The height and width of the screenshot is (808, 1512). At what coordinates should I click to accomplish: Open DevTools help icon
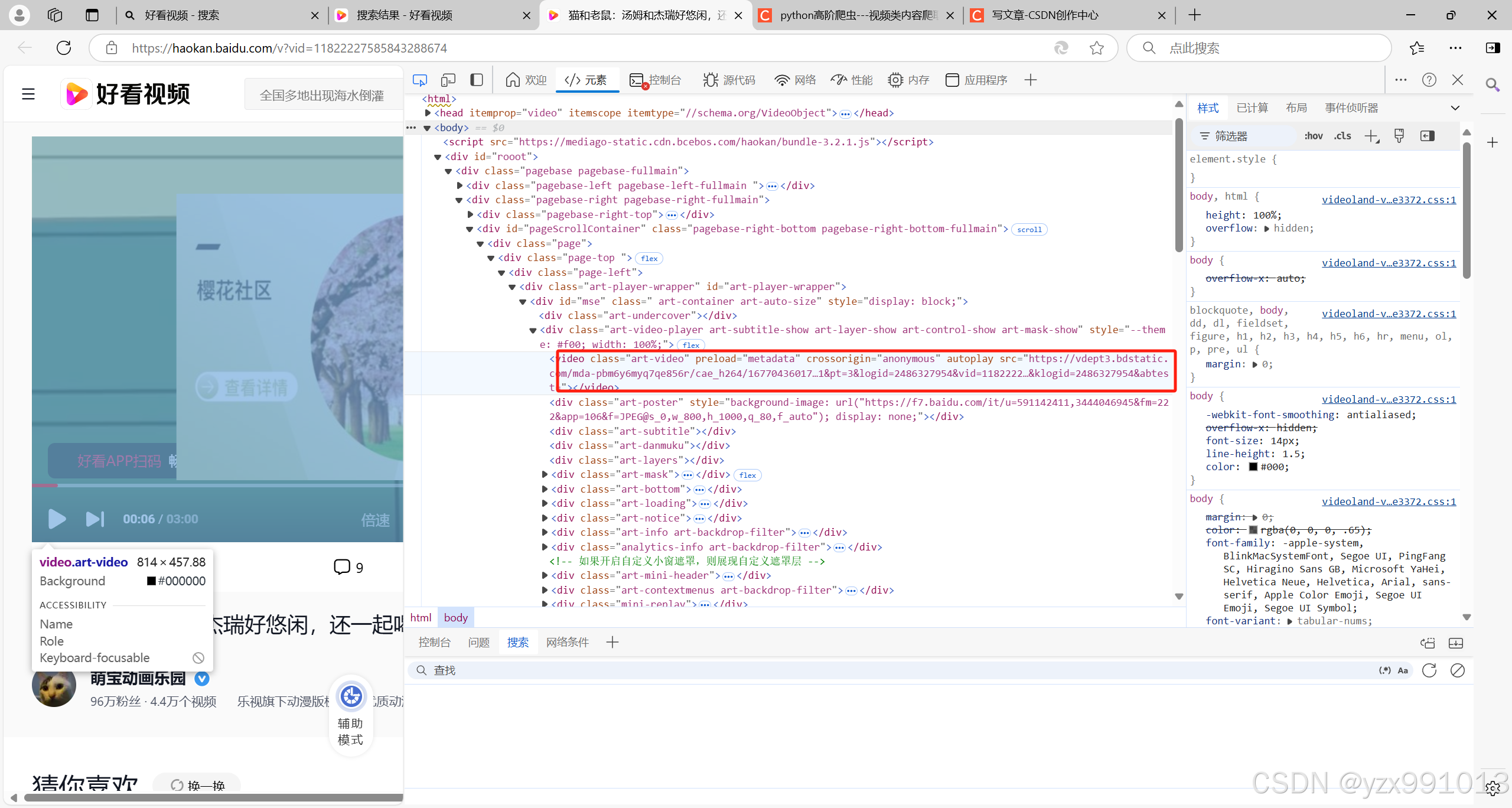coord(1429,80)
